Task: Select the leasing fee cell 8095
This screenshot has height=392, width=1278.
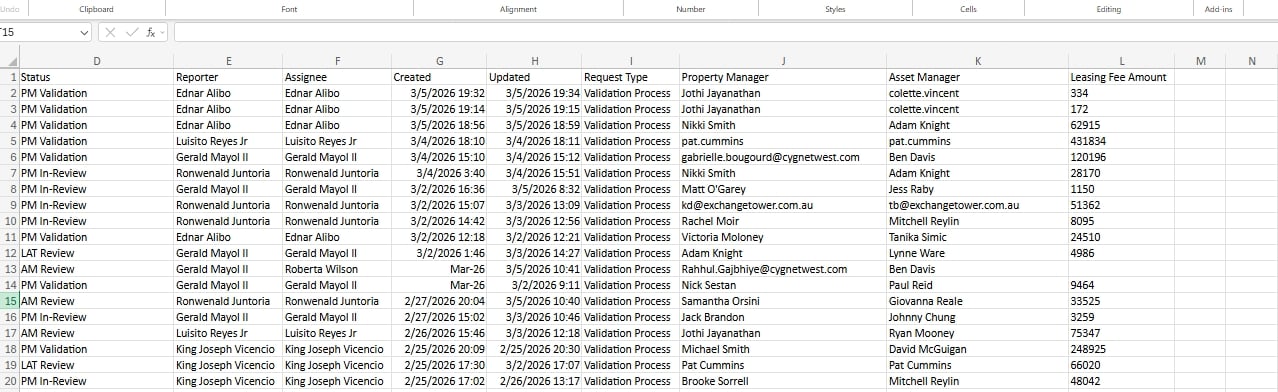Action: [1121, 221]
